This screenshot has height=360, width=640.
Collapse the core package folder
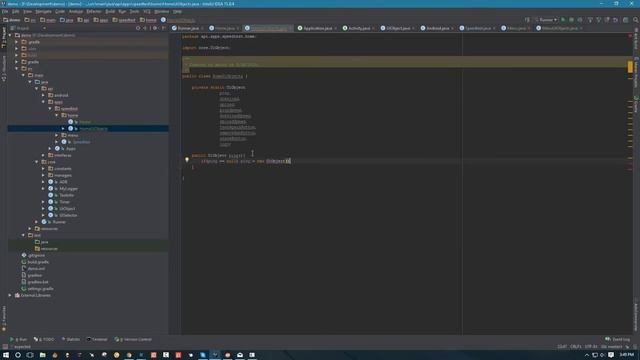coord(37,162)
